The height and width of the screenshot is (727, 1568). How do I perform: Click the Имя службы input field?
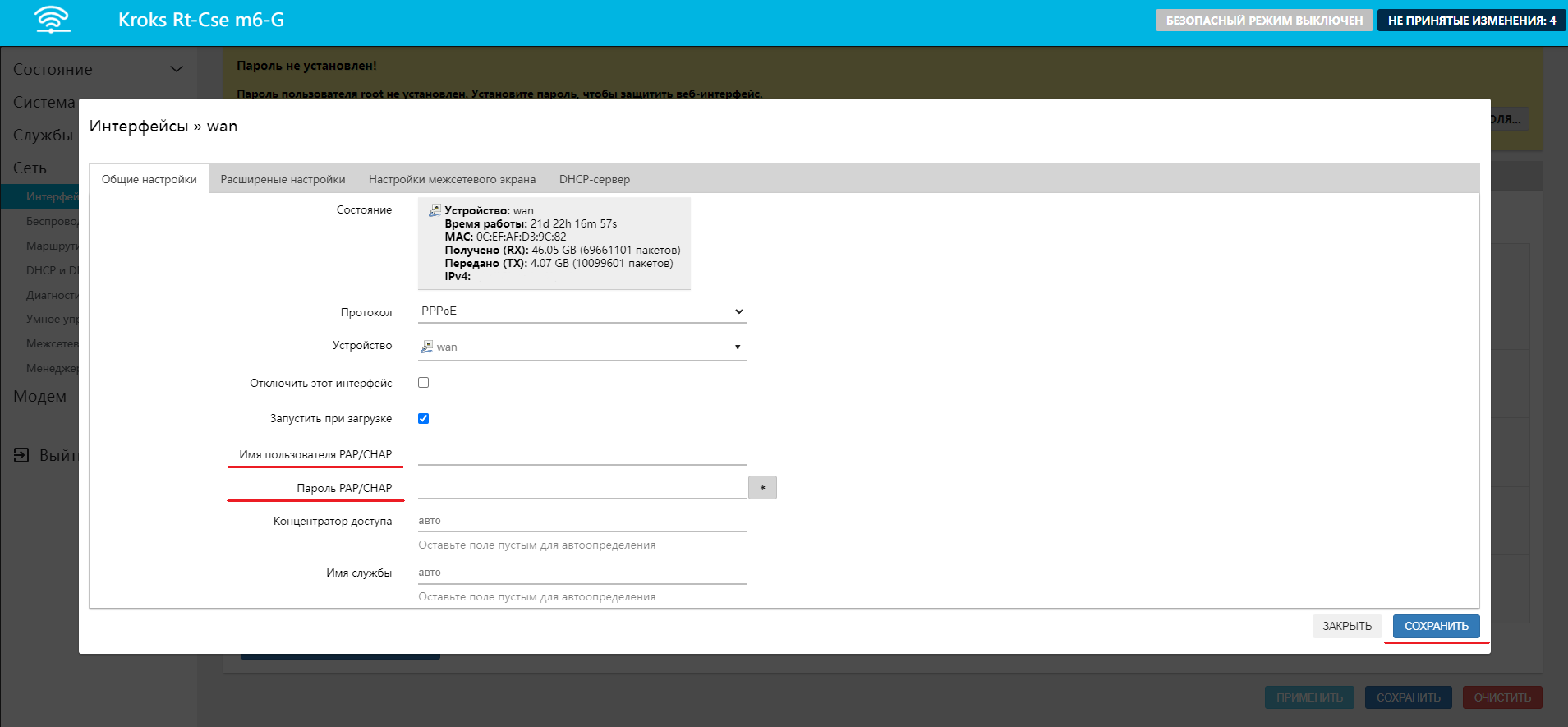[x=582, y=573]
